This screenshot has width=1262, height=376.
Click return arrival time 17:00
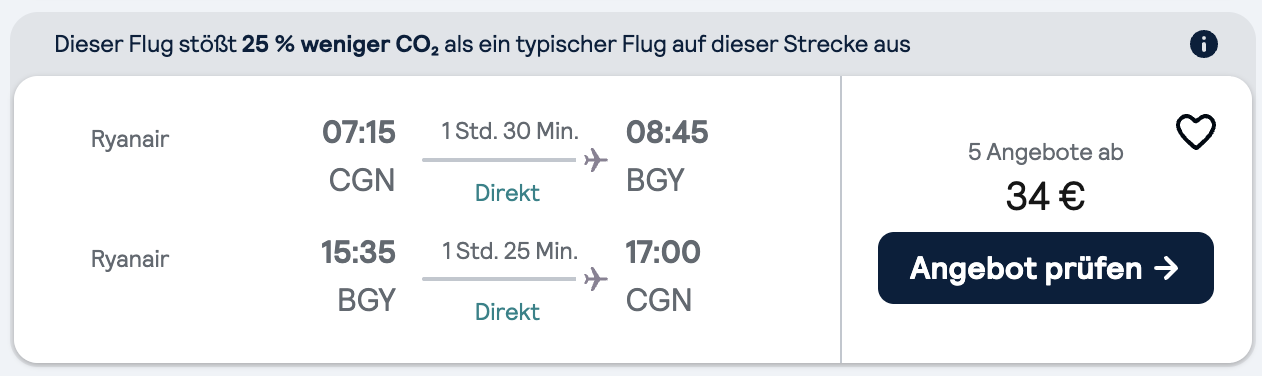click(x=663, y=253)
